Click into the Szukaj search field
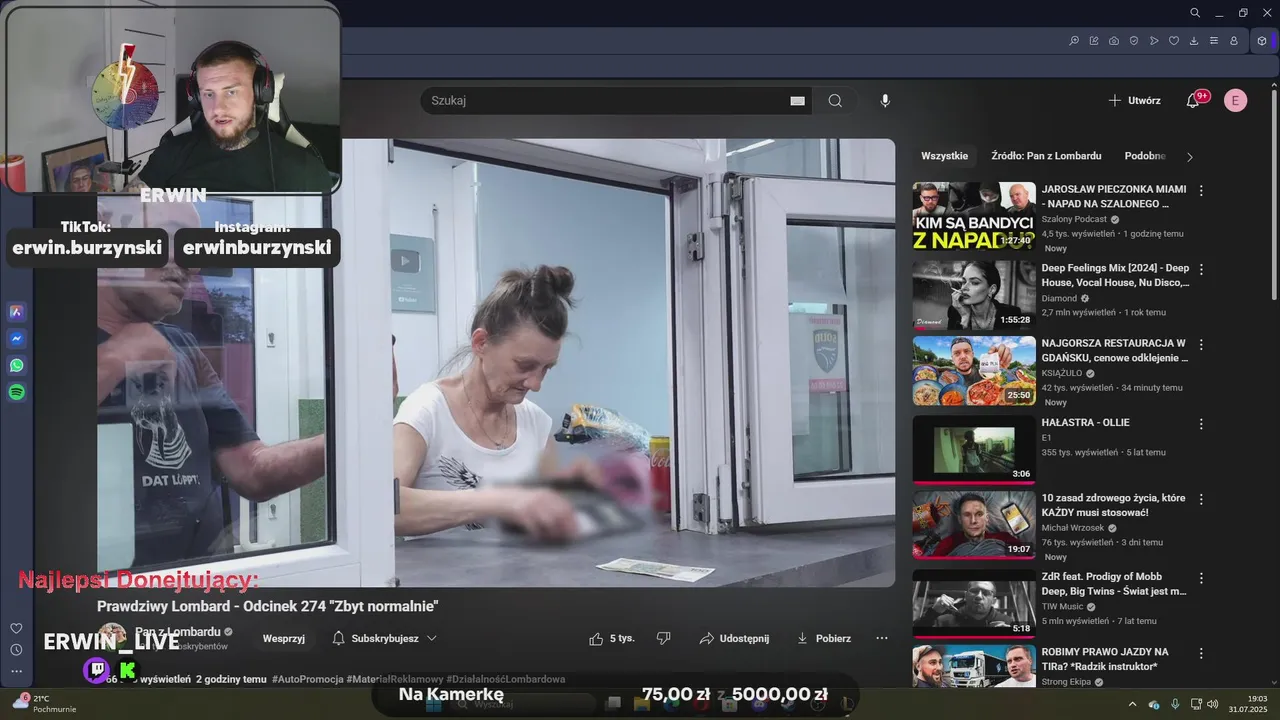Screen dimensions: 1280x720 coord(605,101)
